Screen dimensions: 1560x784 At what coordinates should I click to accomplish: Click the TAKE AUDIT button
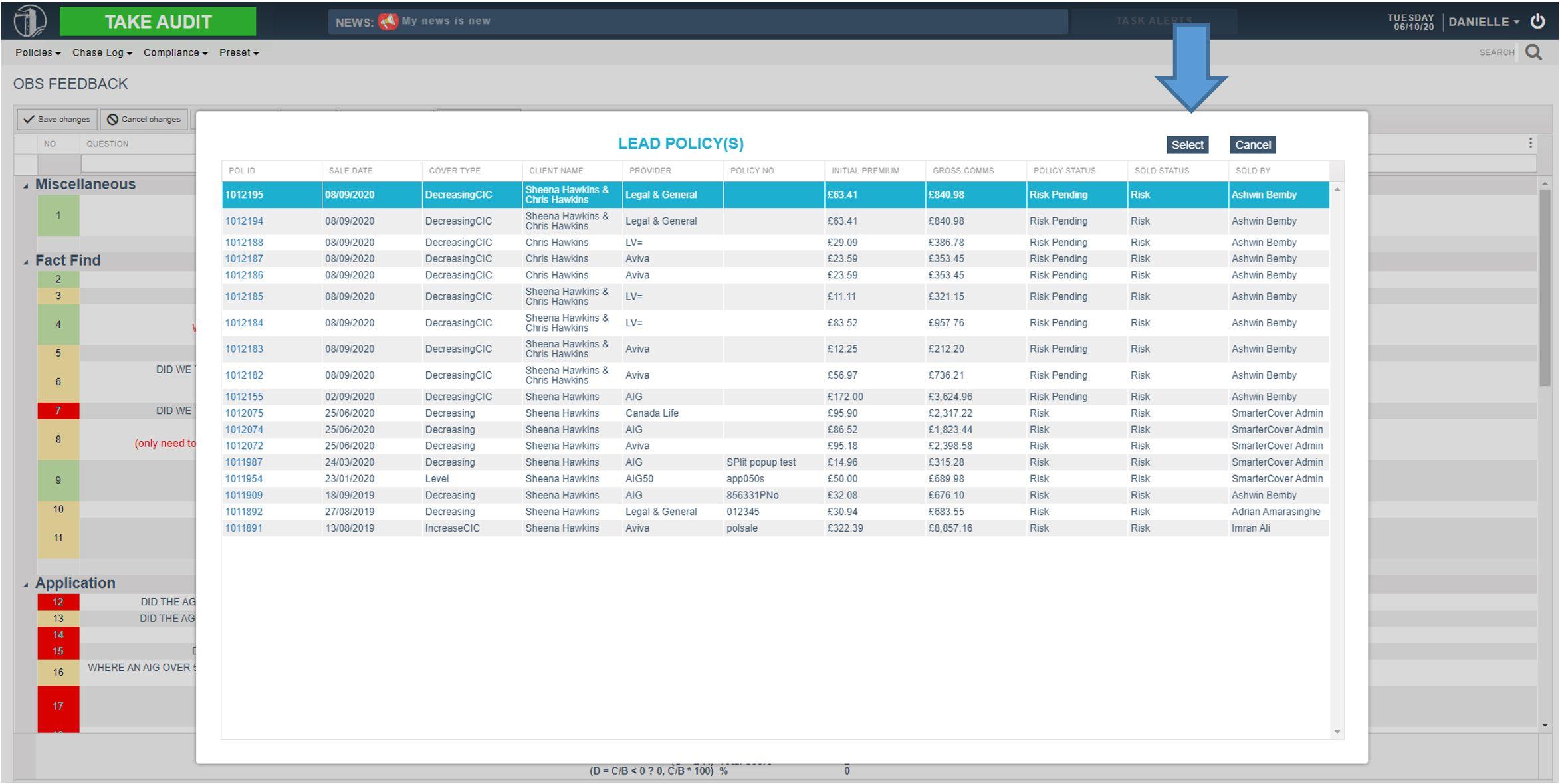tap(158, 22)
